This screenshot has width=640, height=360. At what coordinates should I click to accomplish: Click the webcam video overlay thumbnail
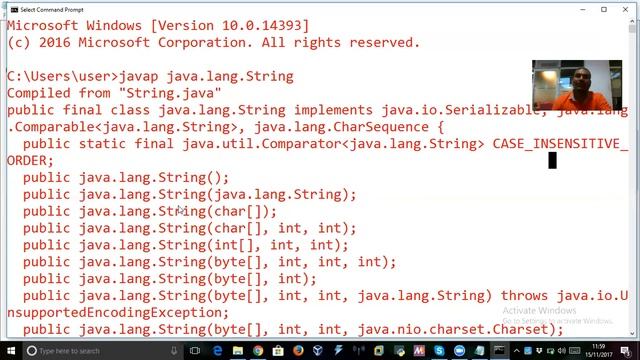577,85
